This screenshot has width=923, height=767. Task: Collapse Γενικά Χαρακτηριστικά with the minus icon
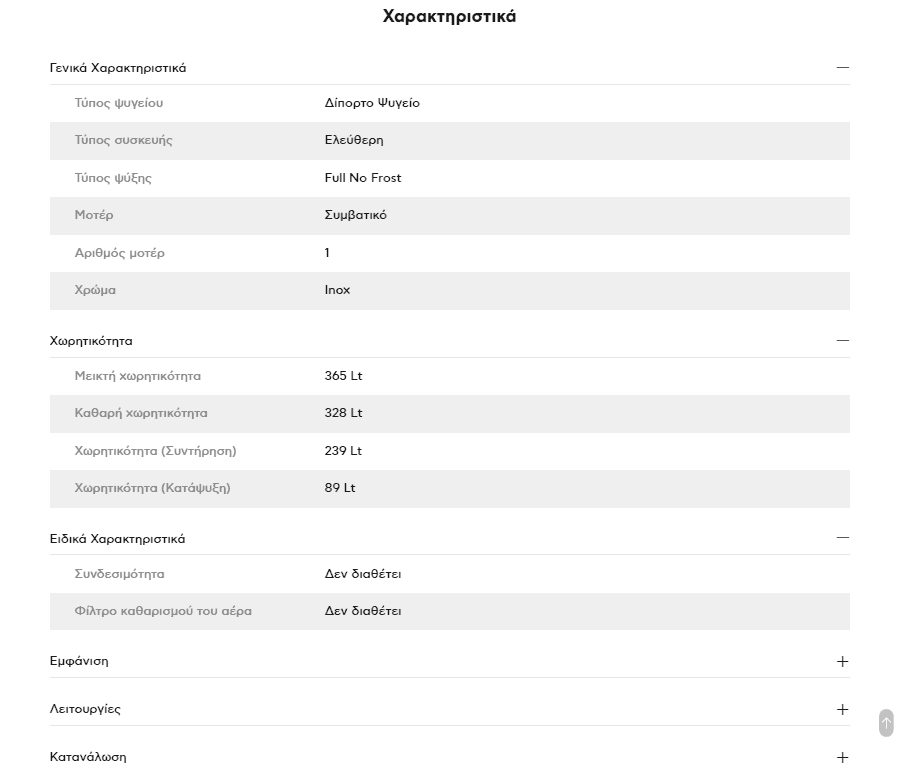tap(842, 68)
